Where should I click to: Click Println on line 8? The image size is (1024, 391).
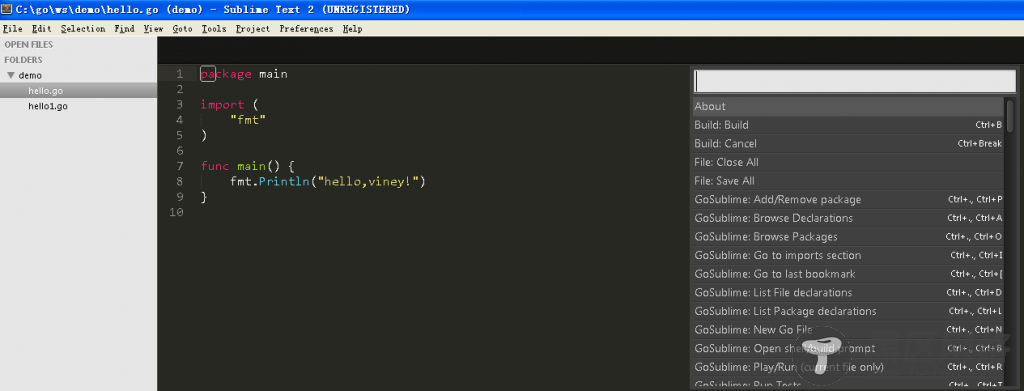[x=284, y=181]
